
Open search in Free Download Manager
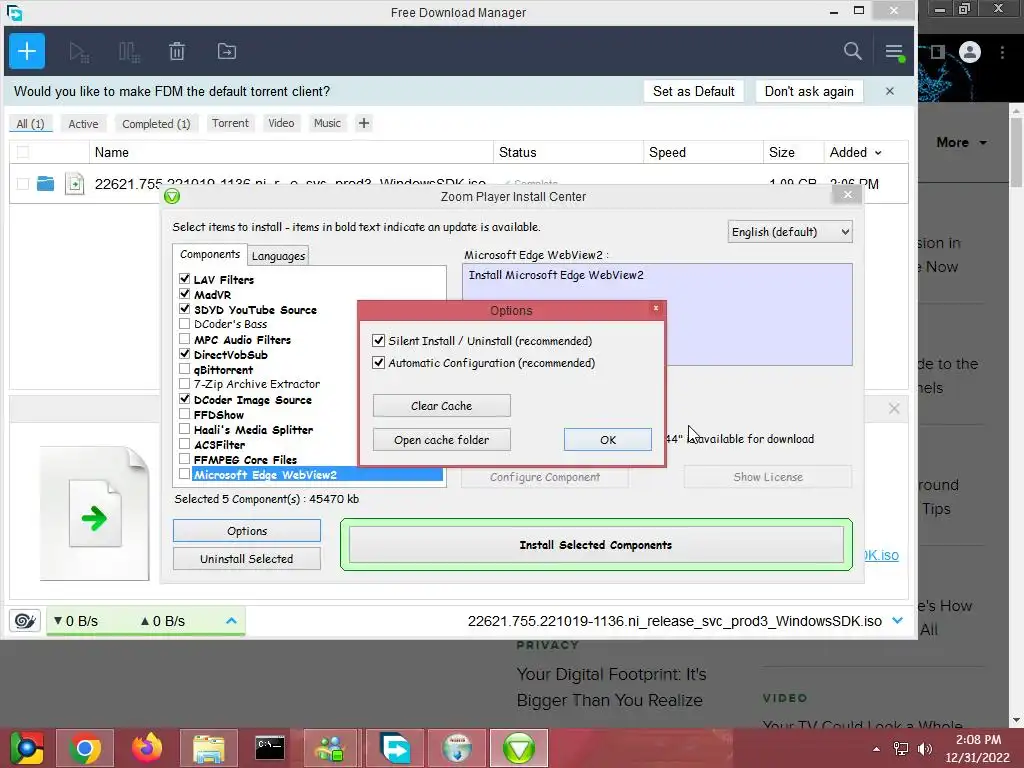click(x=852, y=51)
